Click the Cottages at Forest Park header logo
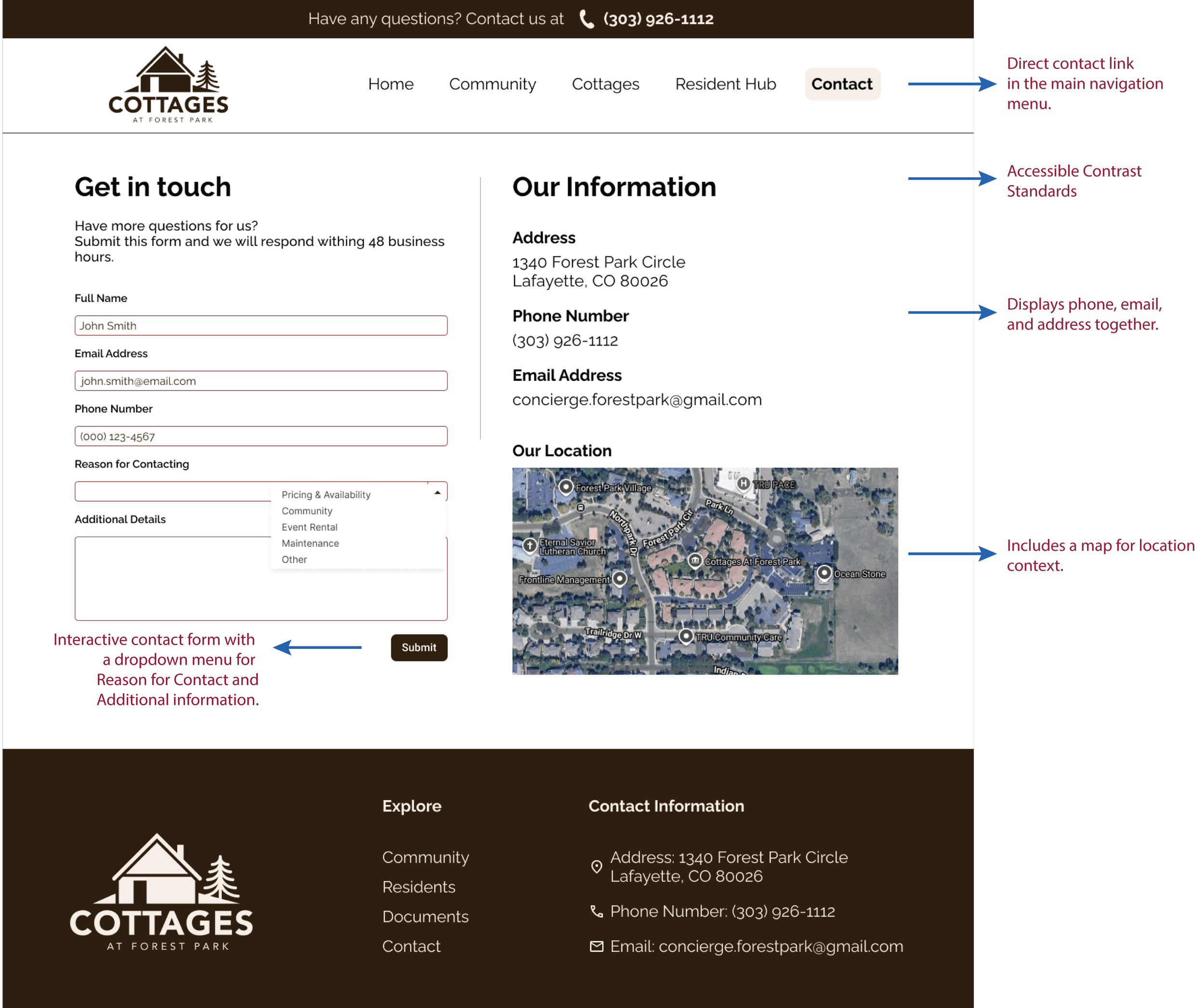 coord(169,85)
